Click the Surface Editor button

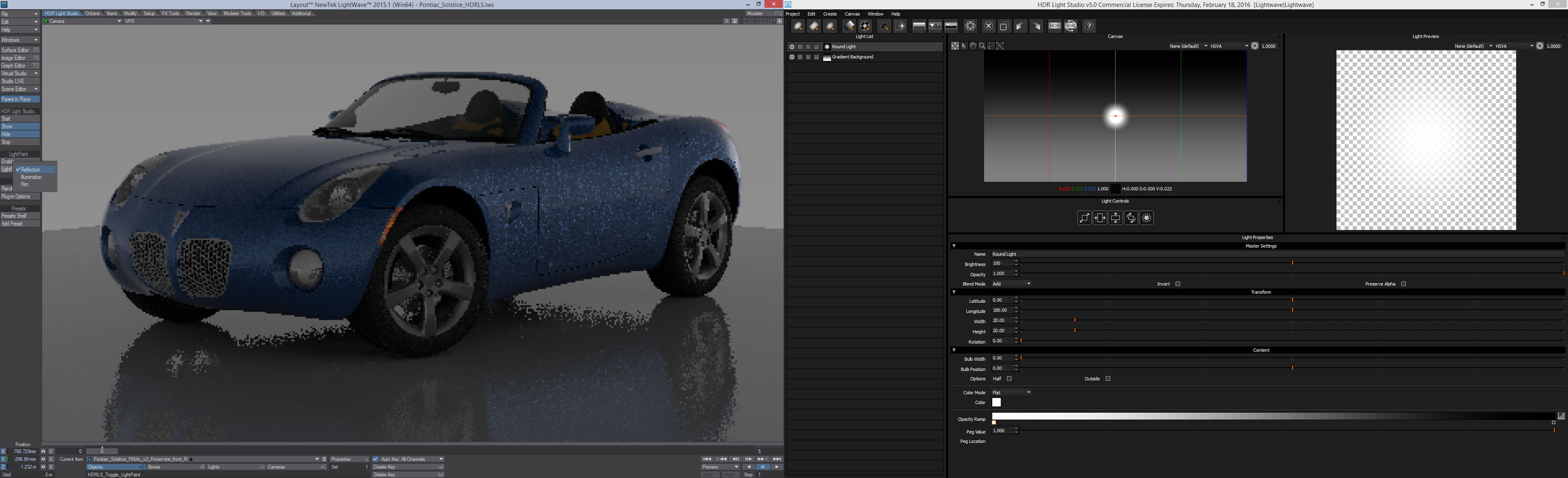coord(20,50)
